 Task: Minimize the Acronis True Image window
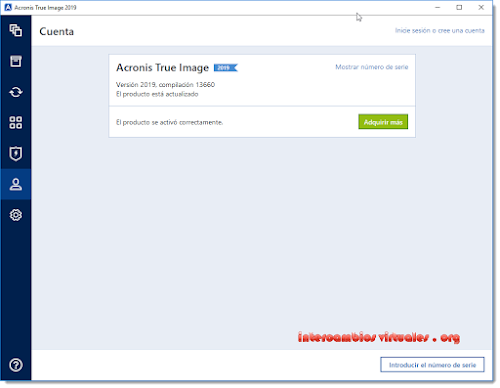(x=437, y=7)
